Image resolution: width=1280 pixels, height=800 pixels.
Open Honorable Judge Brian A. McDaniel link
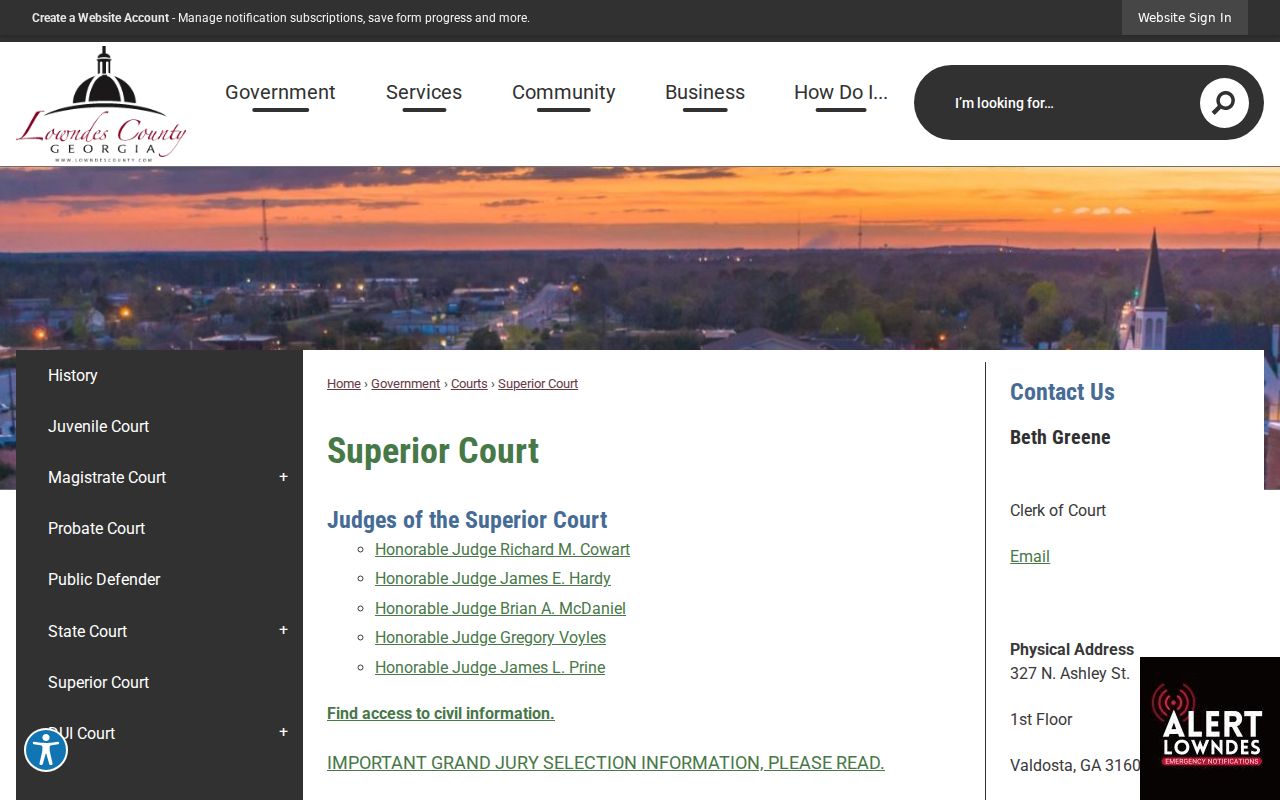500,608
